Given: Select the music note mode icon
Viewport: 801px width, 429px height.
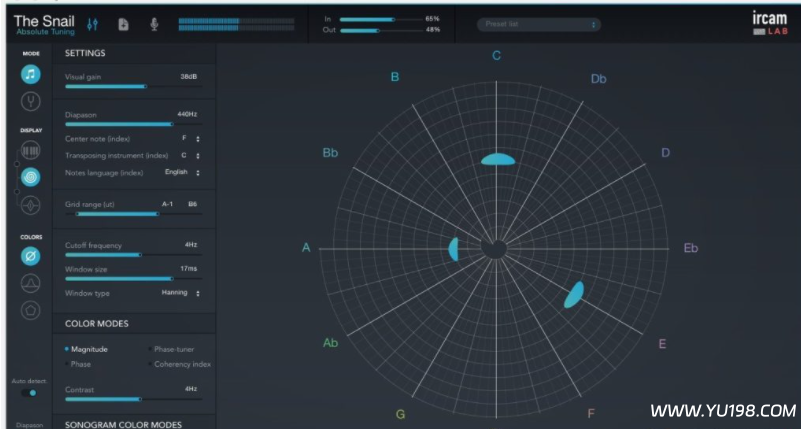Looking at the screenshot, I should click(x=31, y=75).
